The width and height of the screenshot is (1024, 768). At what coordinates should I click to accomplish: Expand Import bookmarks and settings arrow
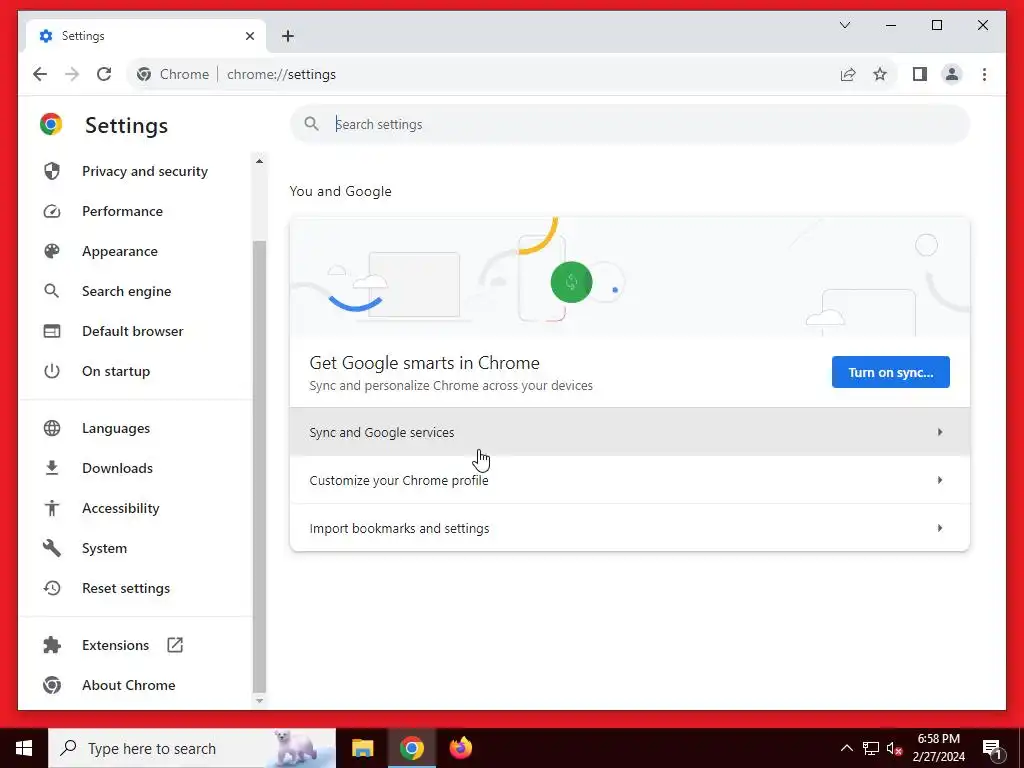click(x=940, y=528)
